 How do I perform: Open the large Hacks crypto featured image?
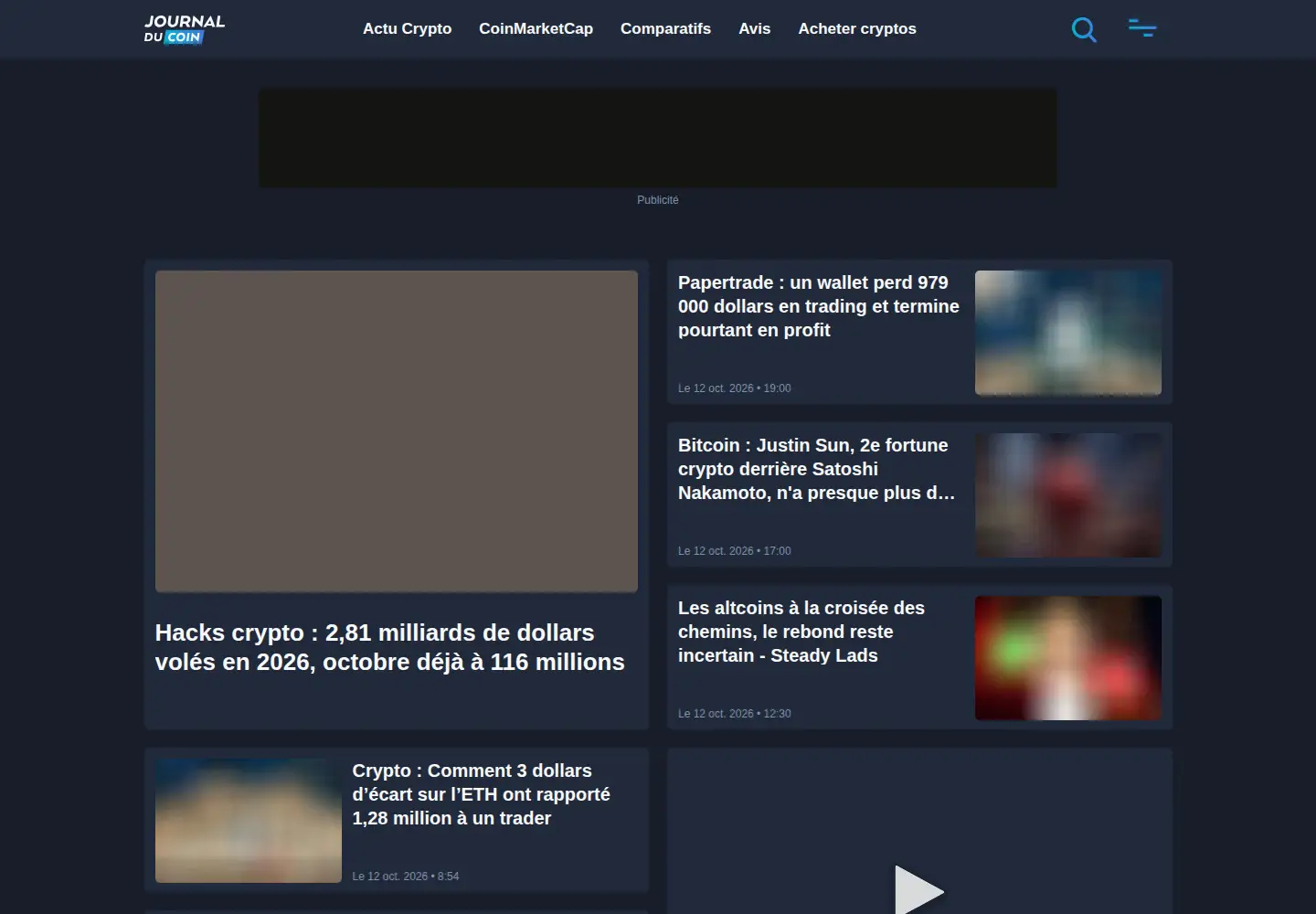pos(397,431)
